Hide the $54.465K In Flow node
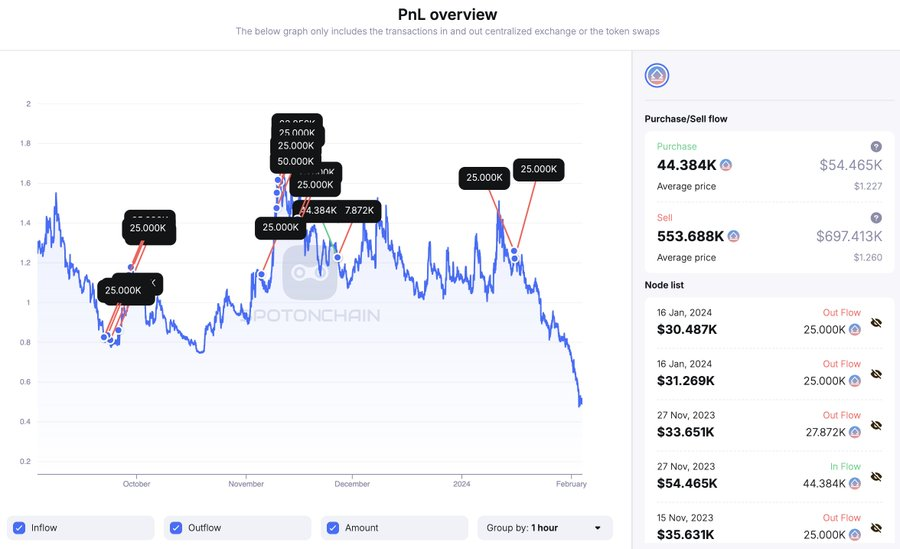 point(876,477)
